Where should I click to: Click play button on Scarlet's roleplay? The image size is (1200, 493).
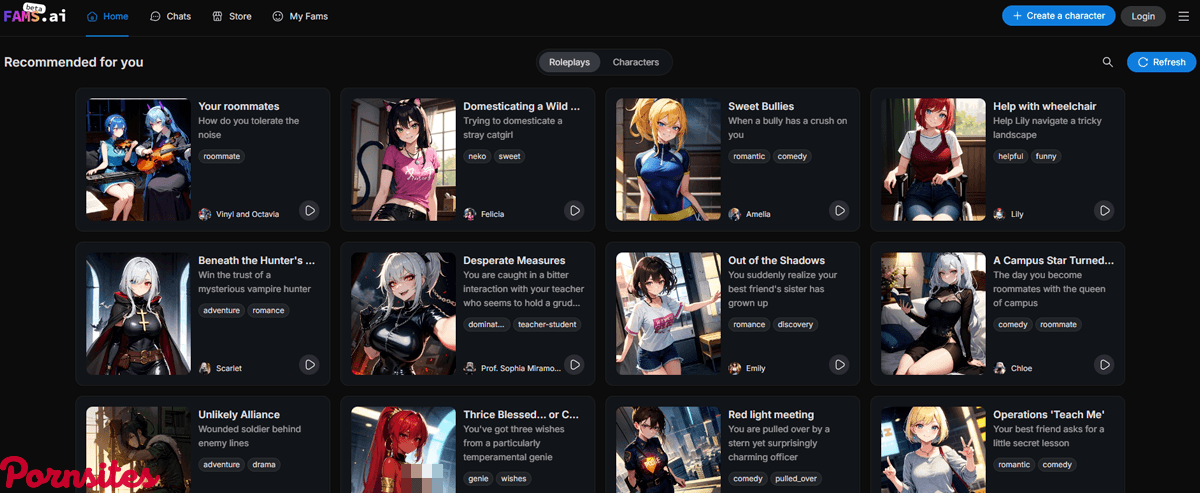[x=310, y=365]
